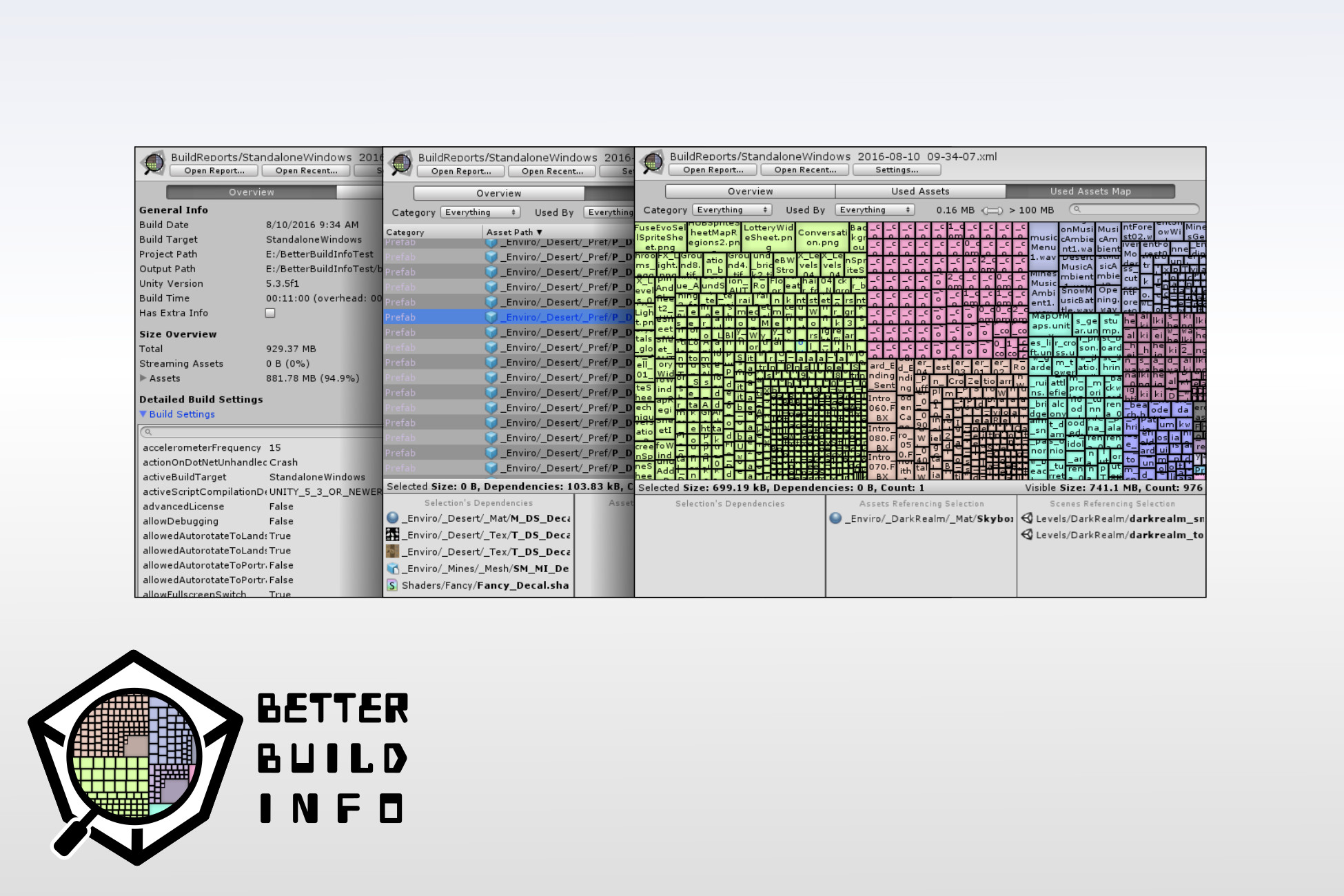Viewport: 1344px width, 896px height.
Task: Select the Used Assets Map tab
Action: [x=1090, y=192]
